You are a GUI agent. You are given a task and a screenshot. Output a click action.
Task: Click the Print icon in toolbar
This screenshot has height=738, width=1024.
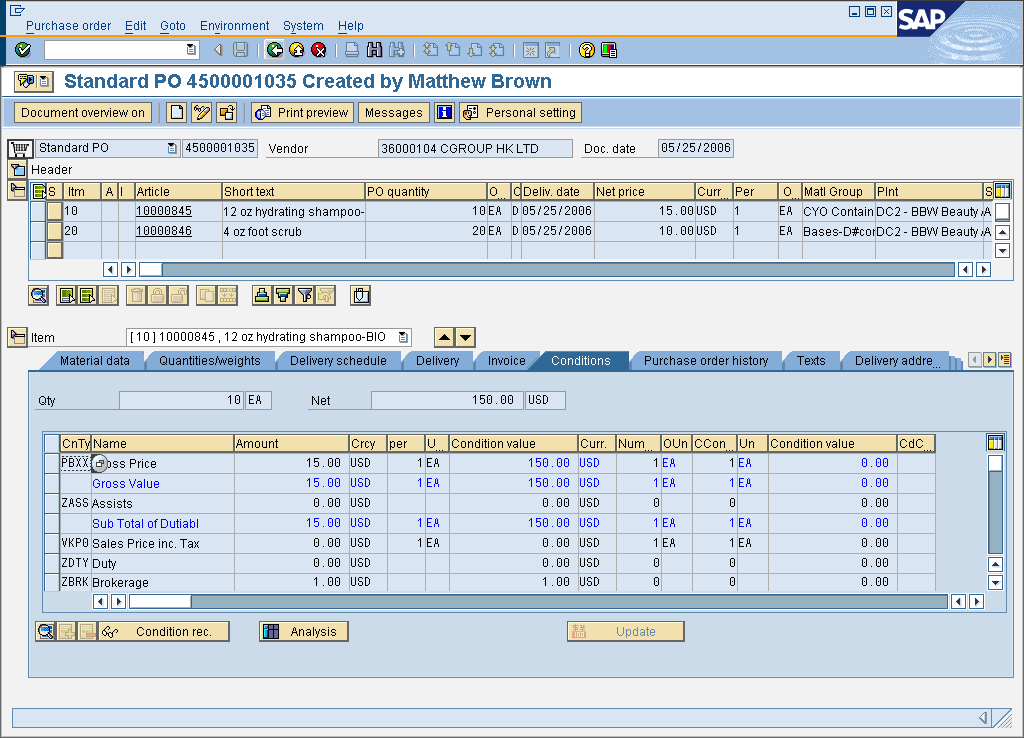[x=352, y=50]
